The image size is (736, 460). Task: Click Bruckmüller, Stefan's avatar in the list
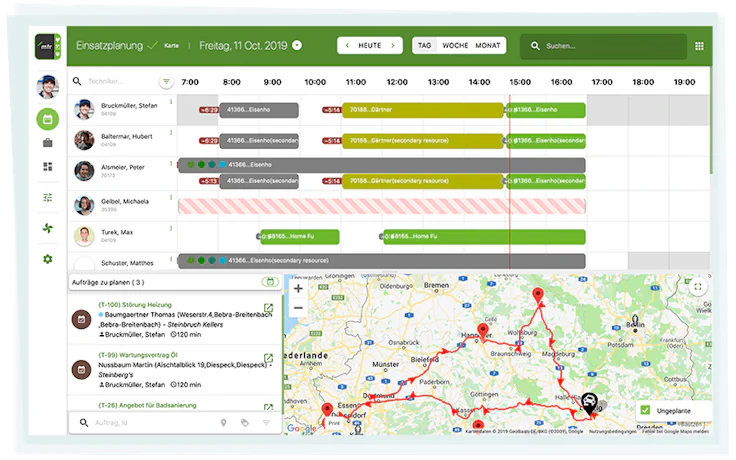click(84, 109)
